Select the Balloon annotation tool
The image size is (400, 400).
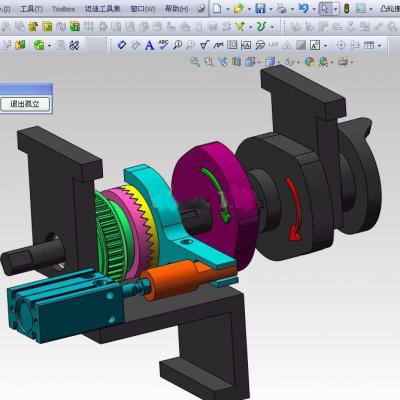click(x=260, y=45)
